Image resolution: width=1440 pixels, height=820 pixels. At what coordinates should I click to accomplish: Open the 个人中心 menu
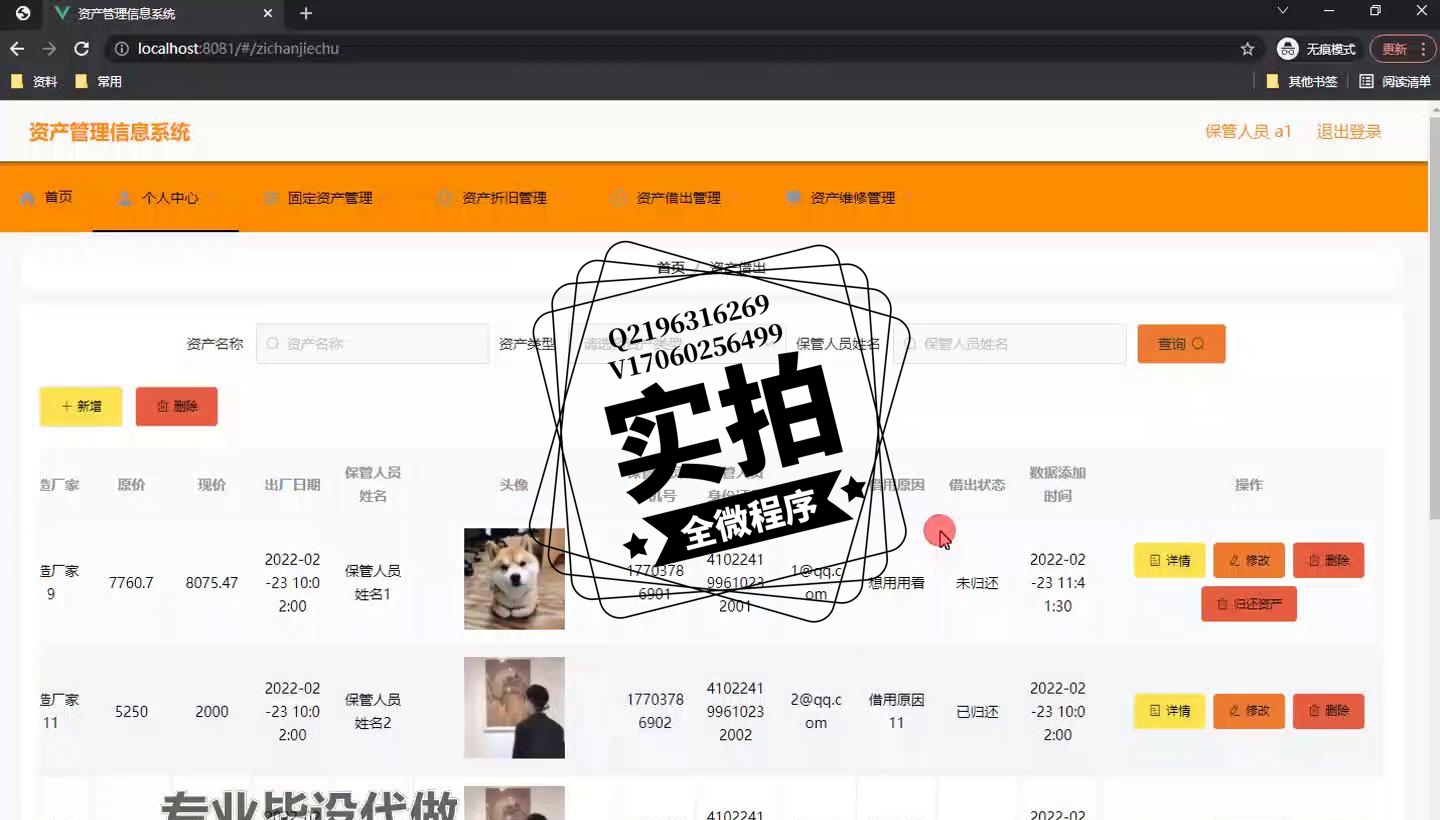166,198
